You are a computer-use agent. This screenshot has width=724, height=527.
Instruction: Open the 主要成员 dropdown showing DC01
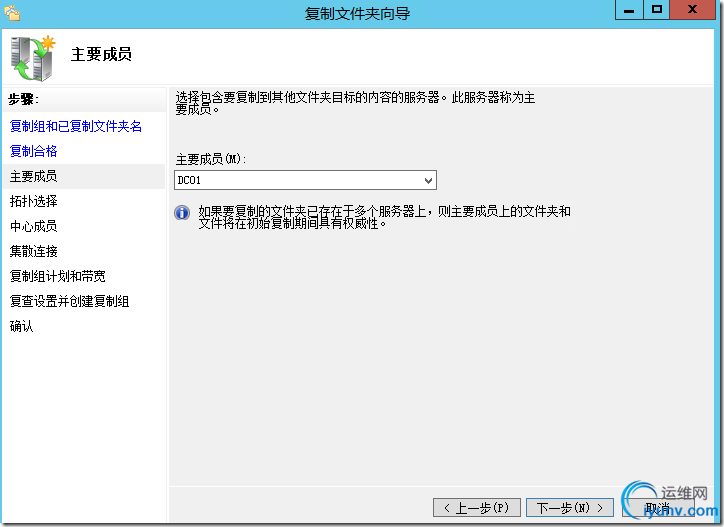305,180
